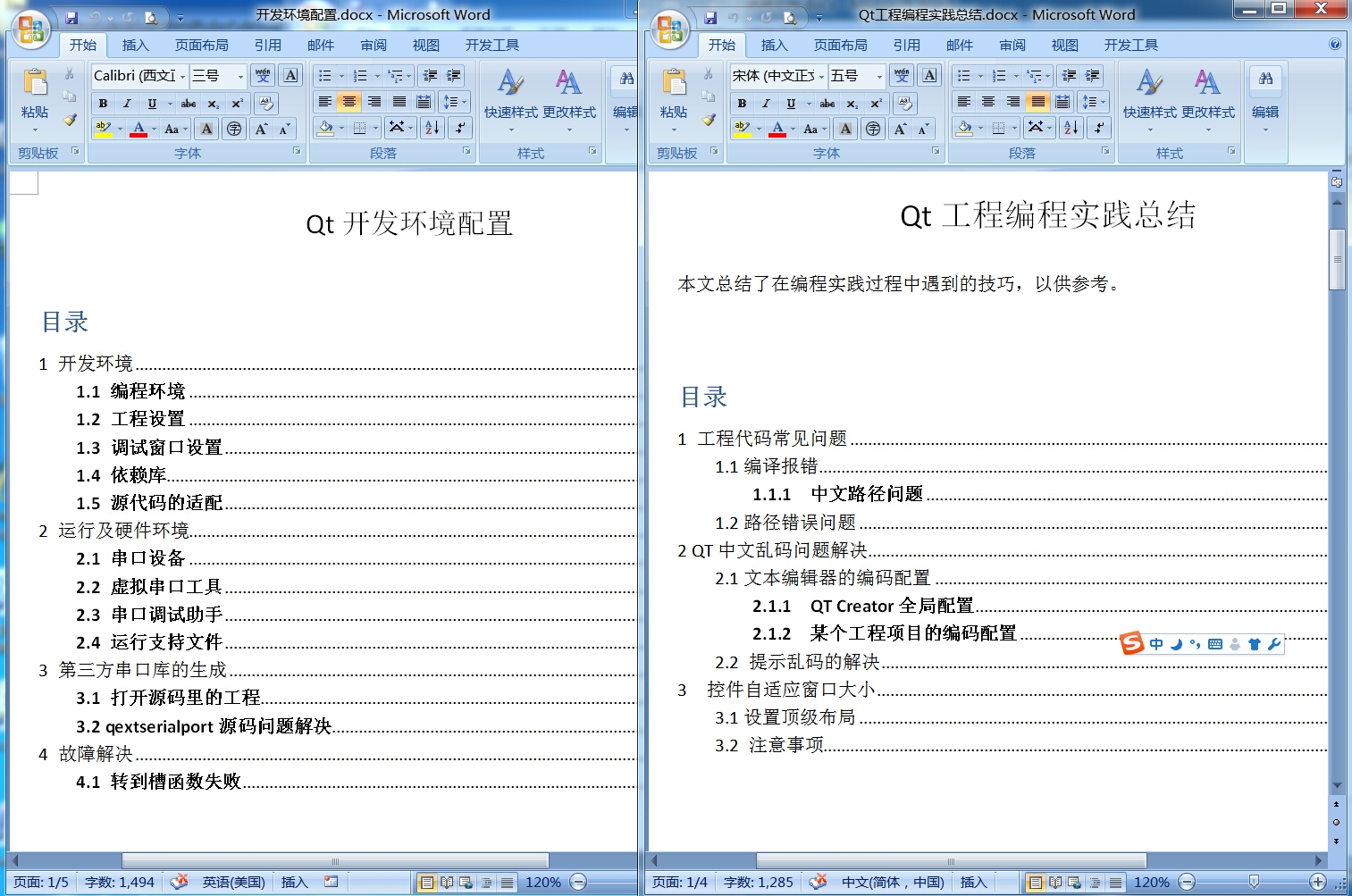Click macro record icon in left status bar
The height and width of the screenshot is (896, 1352).
pyautogui.click(x=331, y=882)
